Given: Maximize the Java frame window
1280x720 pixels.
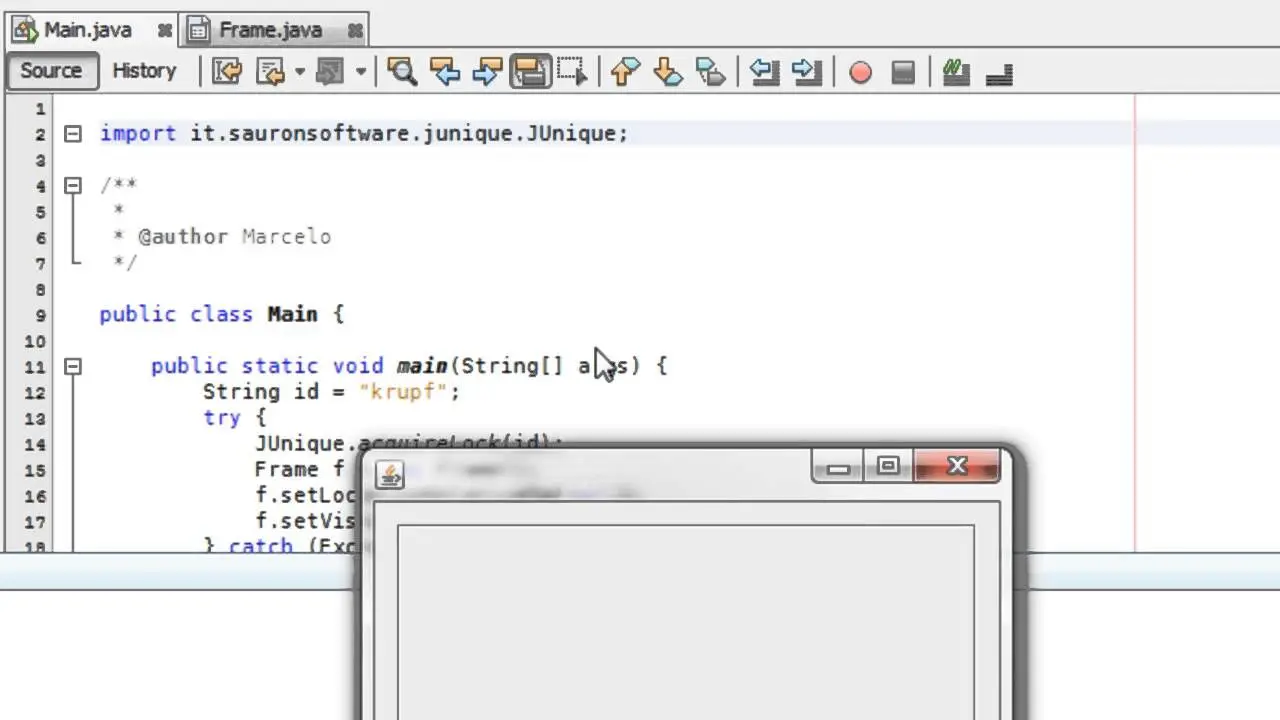Looking at the screenshot, I should tap(887, 466).
